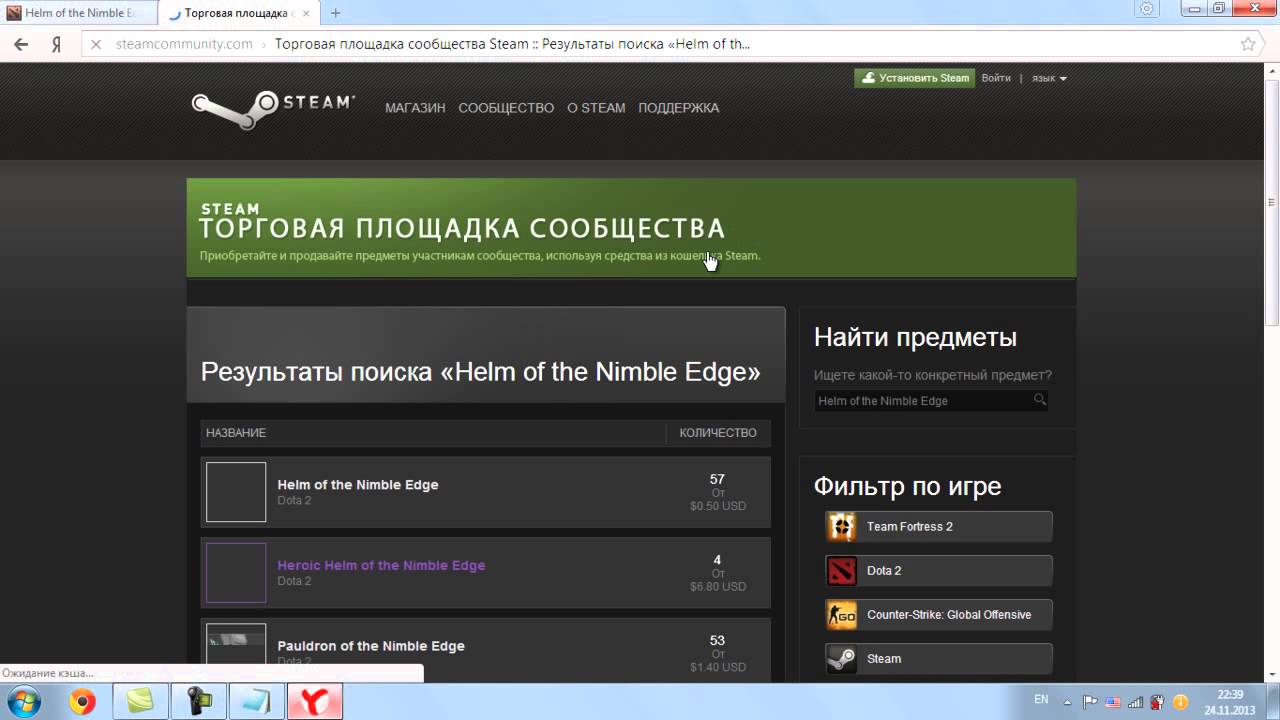Open the СООБЩЕСТВО community menu

(x=506, y=108)
